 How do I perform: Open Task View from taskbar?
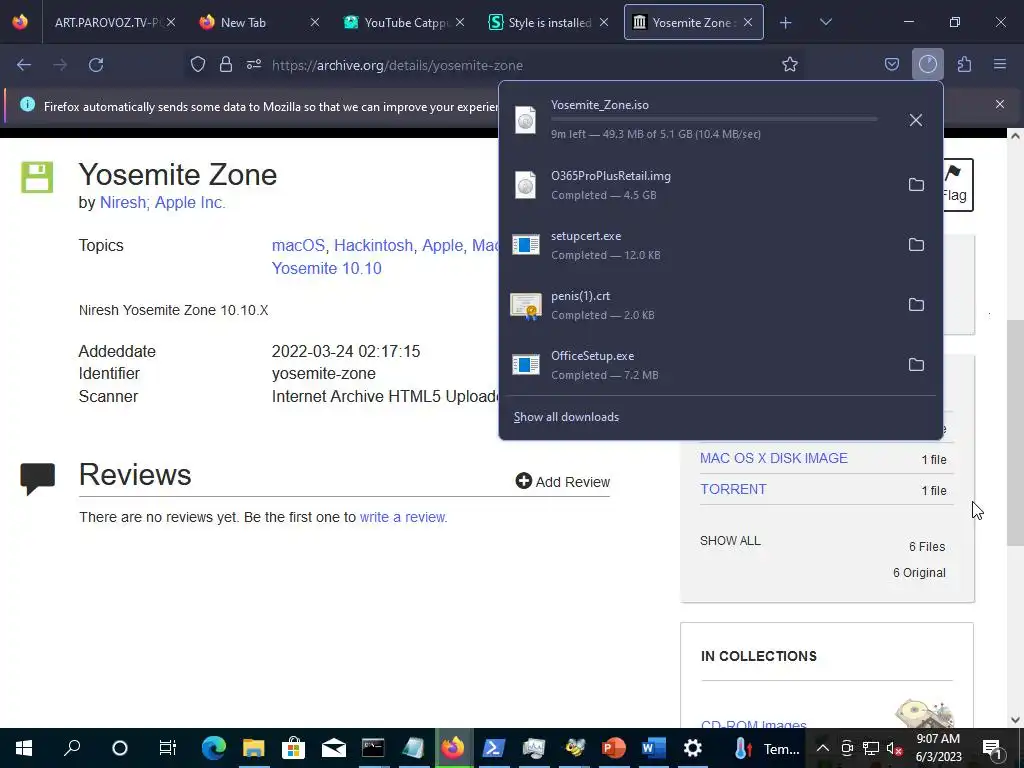tap(168, 748)
